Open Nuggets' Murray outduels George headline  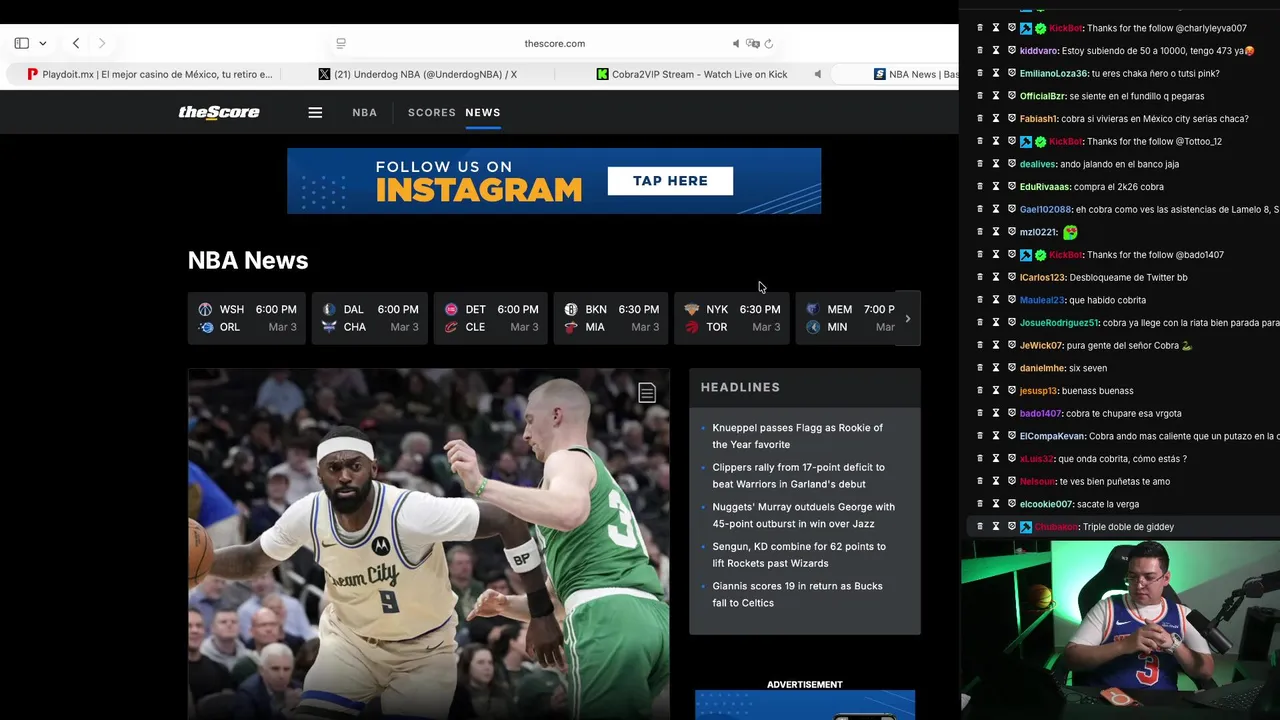(x=803, y=515)
